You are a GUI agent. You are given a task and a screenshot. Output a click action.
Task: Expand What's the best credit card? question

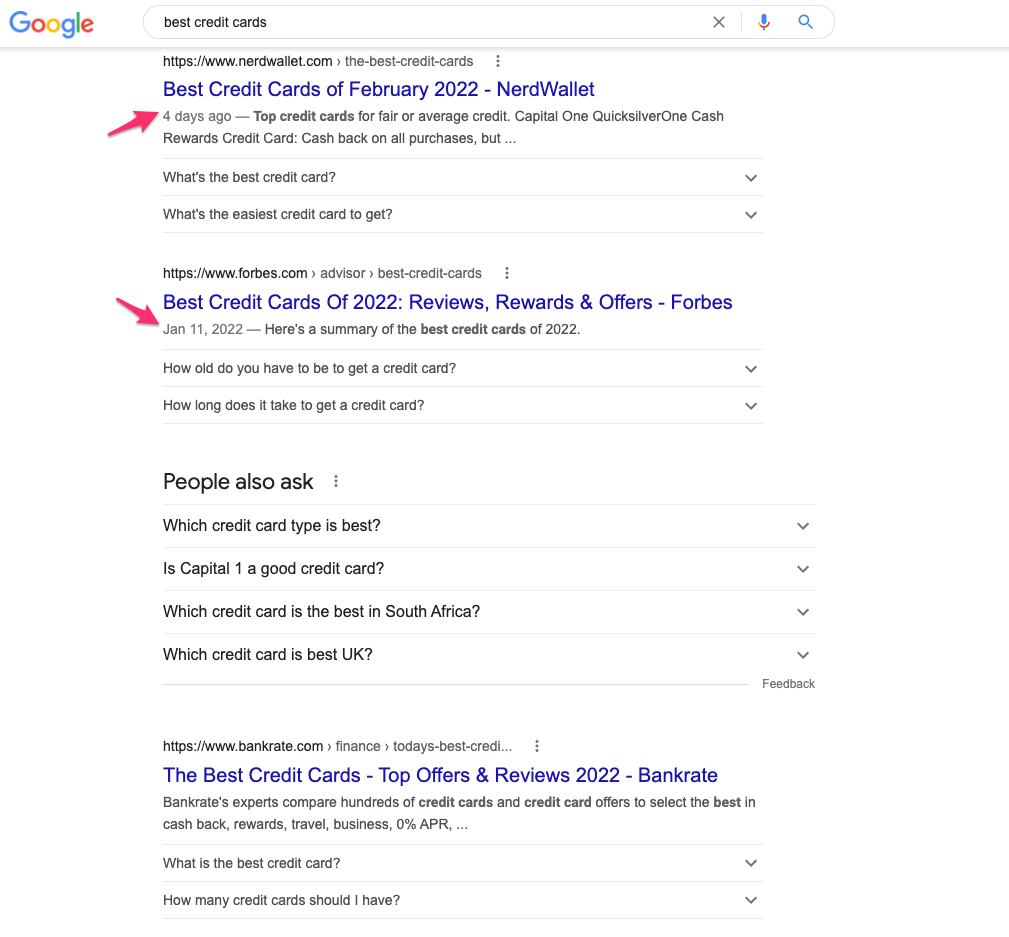463,178
